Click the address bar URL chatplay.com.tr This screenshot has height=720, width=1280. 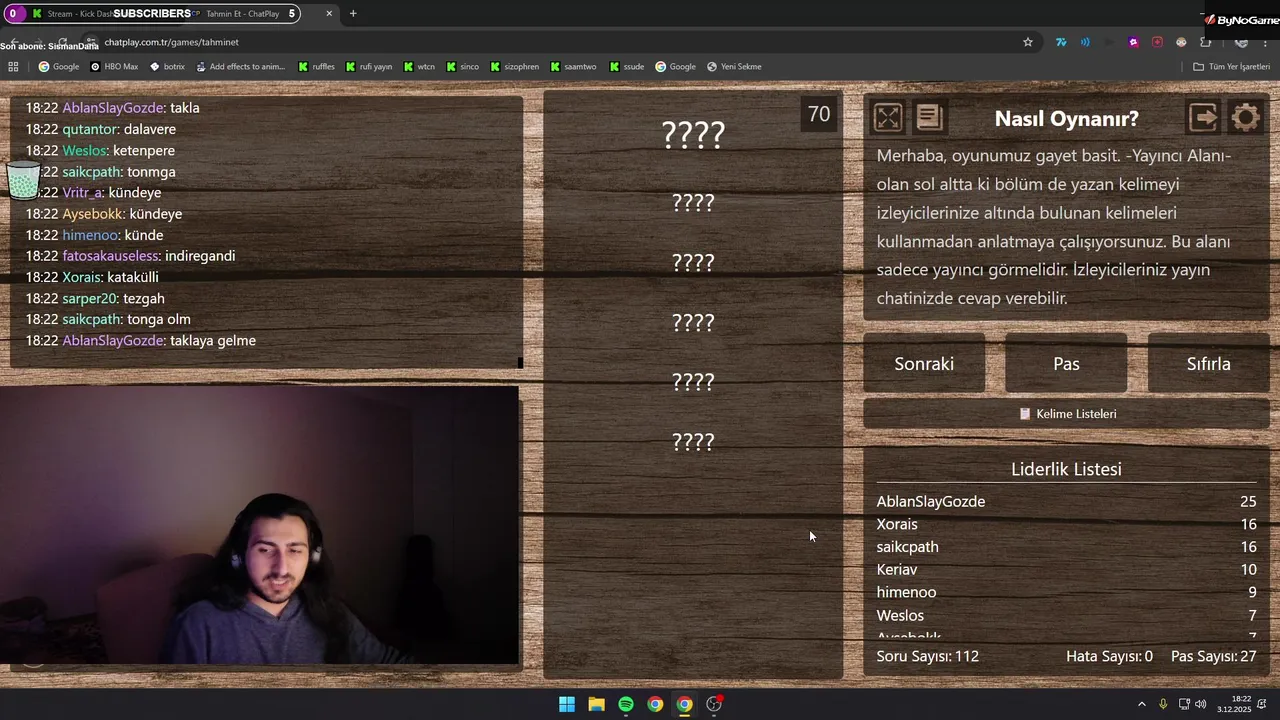point(171,42)
